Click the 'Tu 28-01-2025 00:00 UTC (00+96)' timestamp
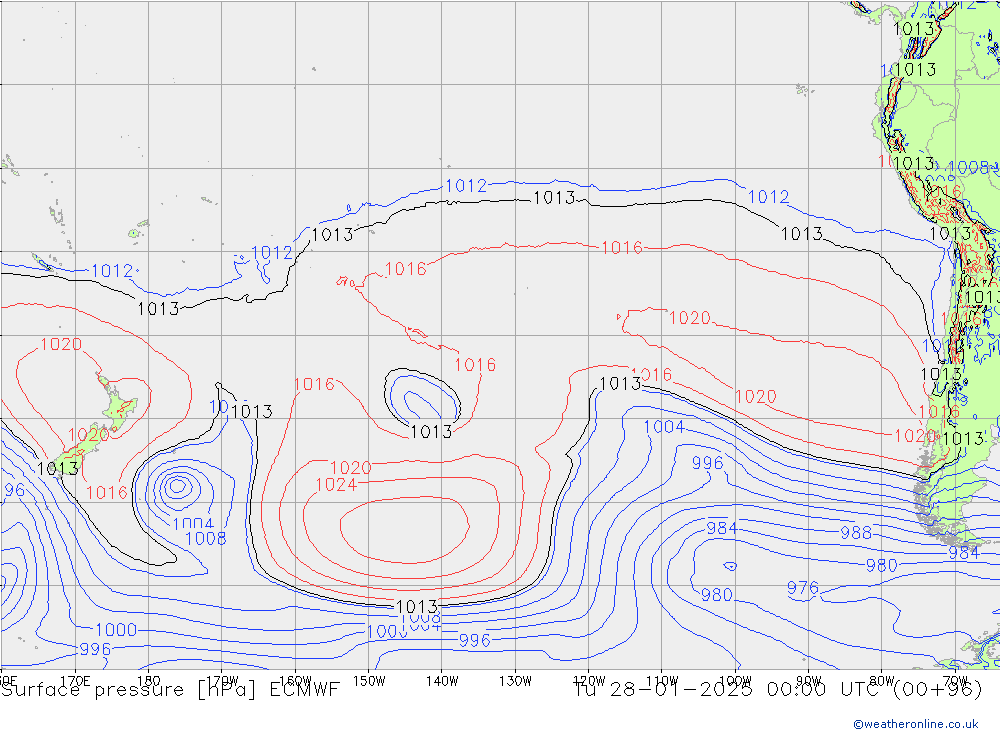Screen dimensions: 1000x733 click(x=778, y=690)
